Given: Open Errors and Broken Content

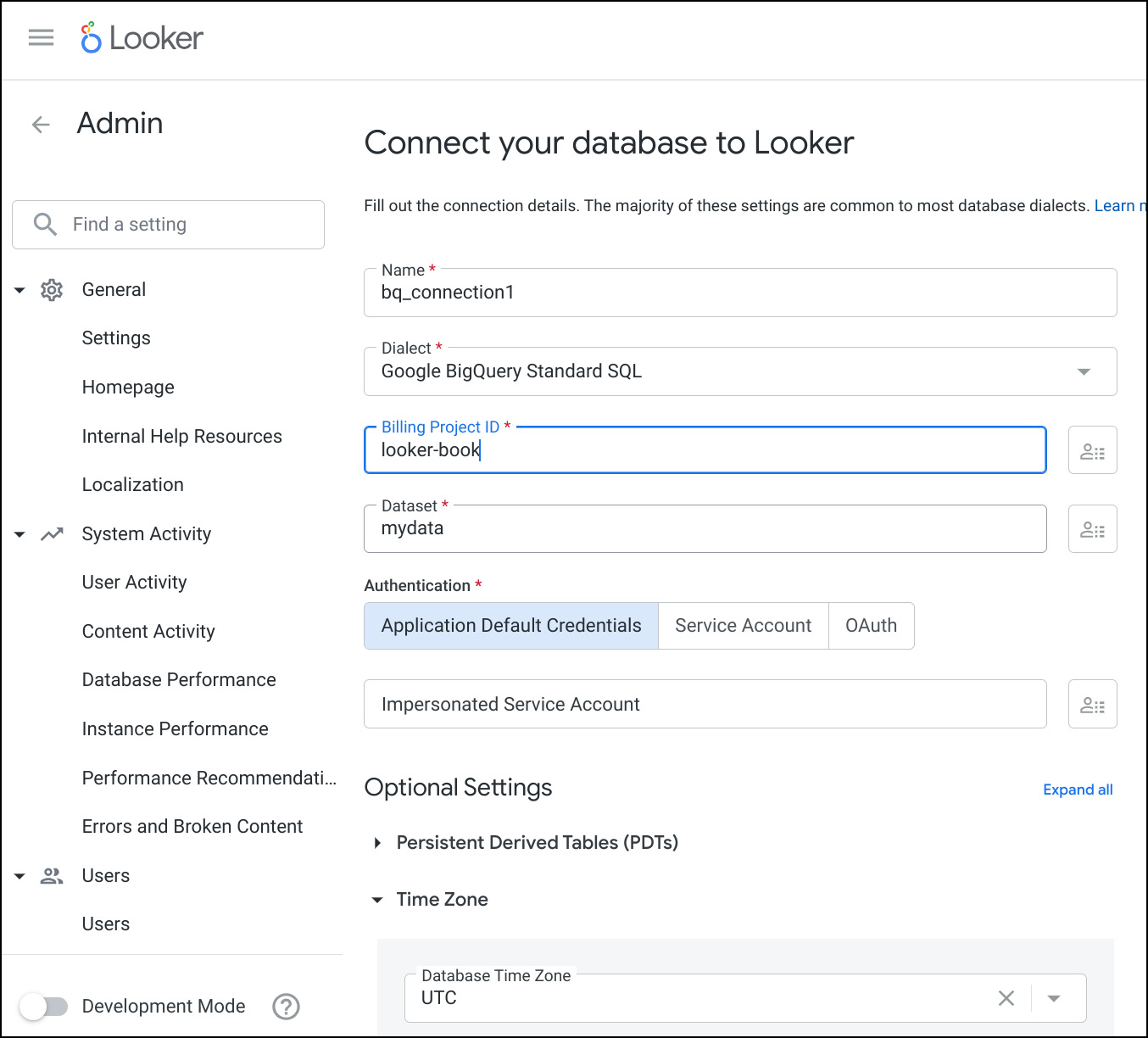Looking at the screenshot, I should (x=192, y=827).
